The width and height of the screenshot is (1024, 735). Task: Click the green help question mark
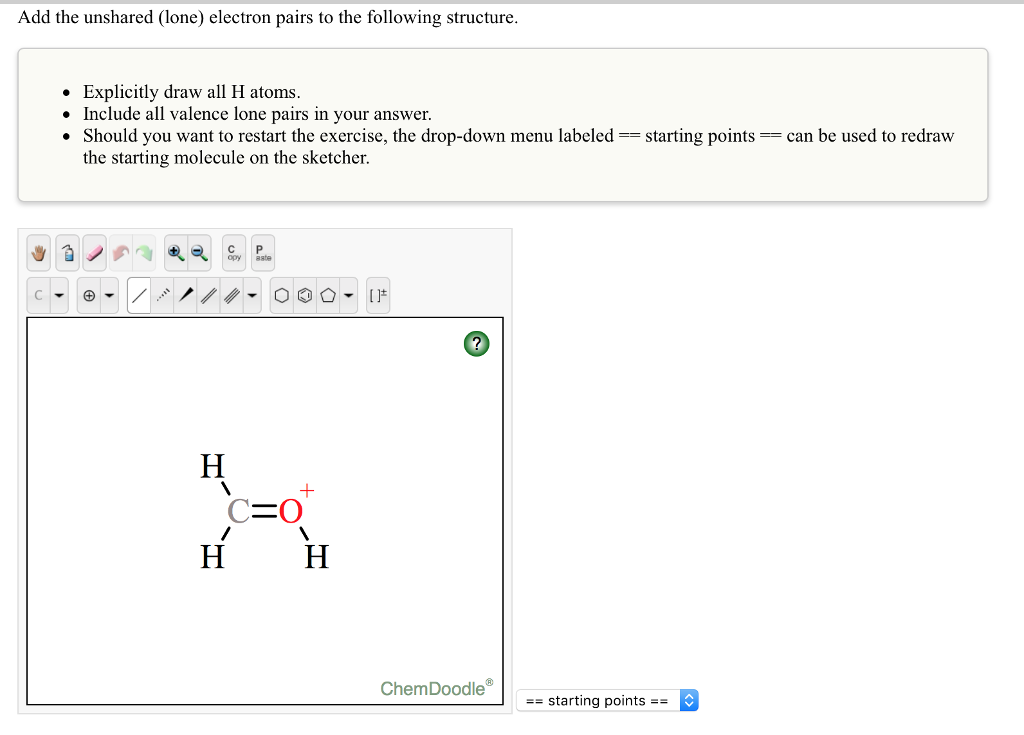pos(477,344)
